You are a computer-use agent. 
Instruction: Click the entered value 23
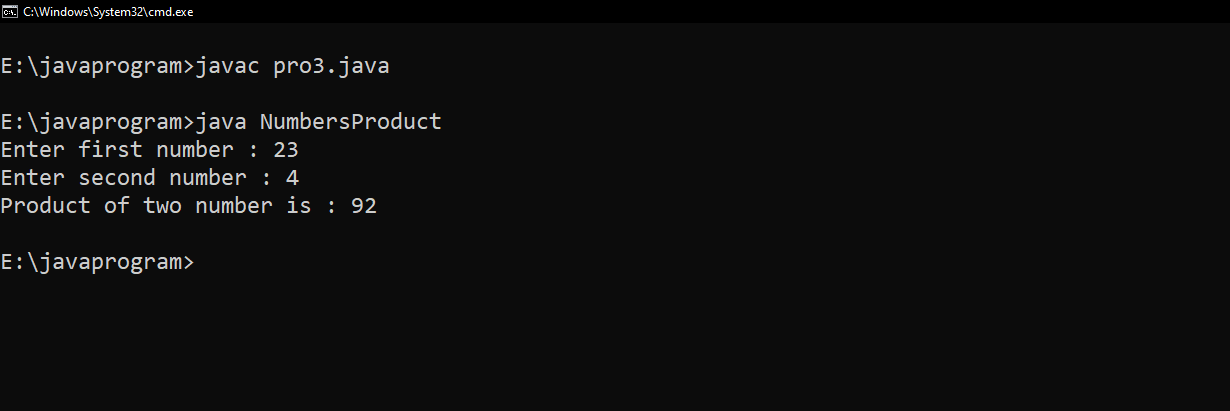pos(286,150)
